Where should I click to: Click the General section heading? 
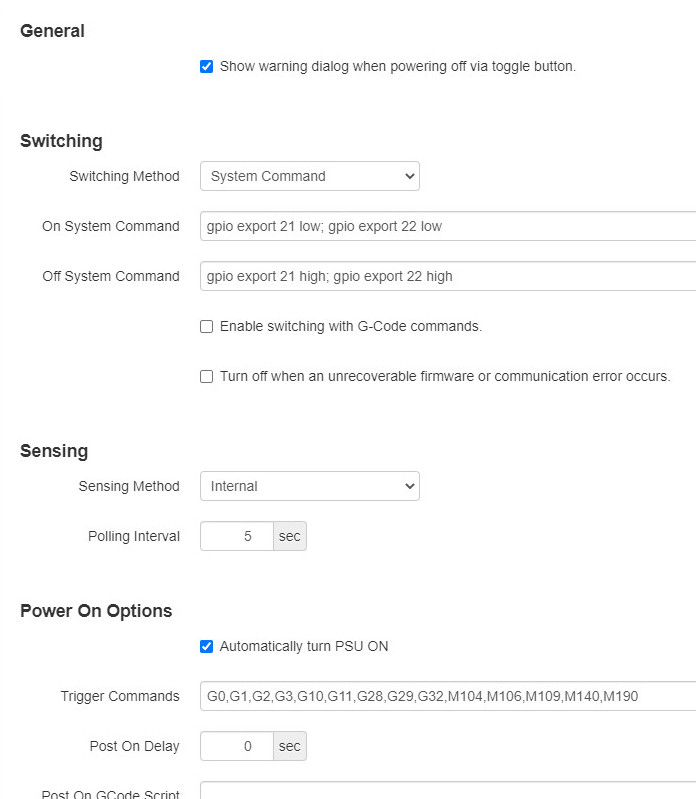click(x=52, y=31)
